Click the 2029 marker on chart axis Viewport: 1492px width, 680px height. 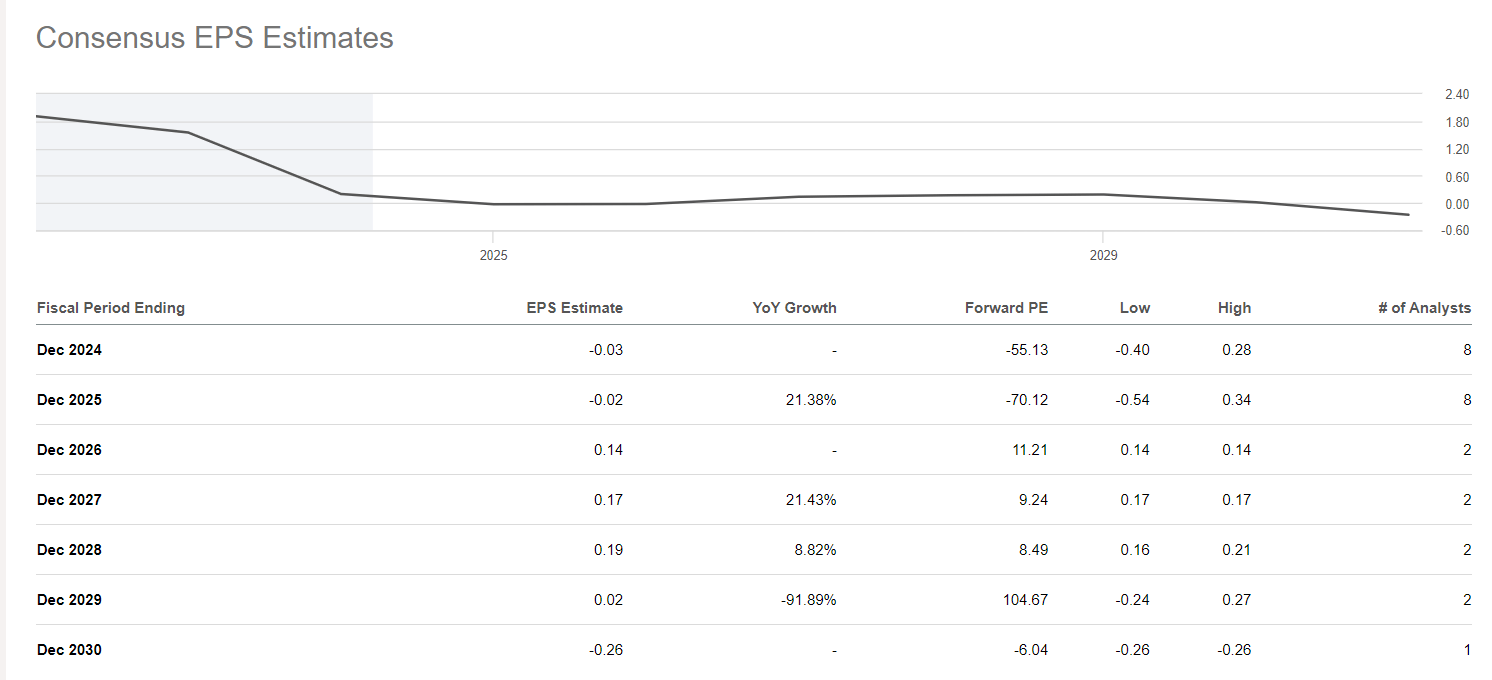tap(1103, 256)
